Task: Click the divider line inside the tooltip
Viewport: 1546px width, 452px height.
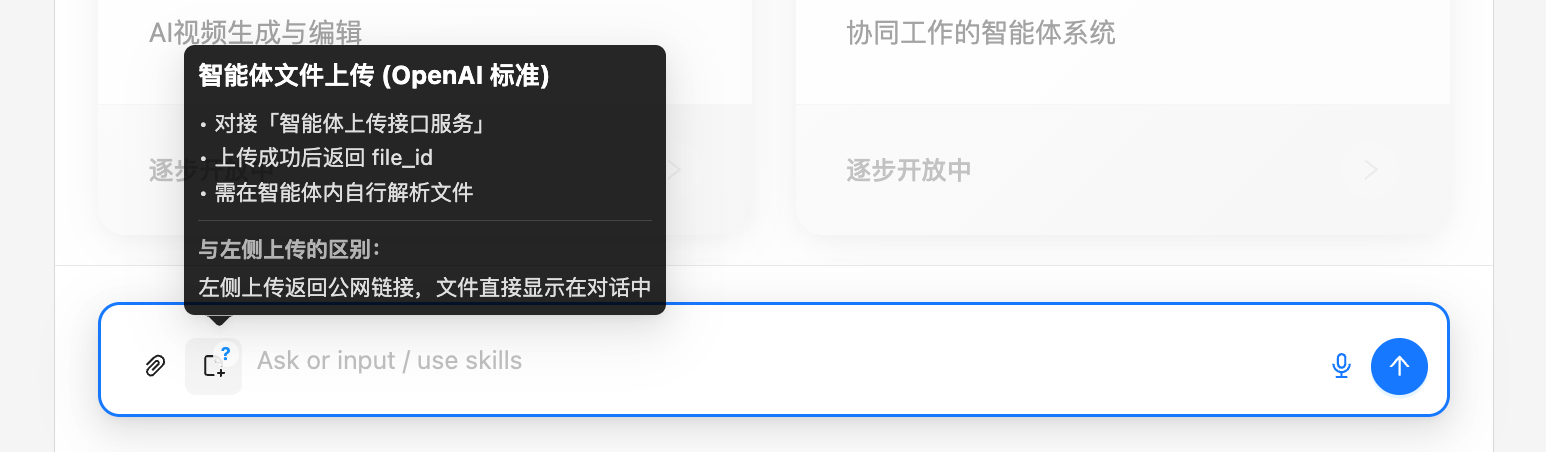Action: click(x=425, y=220)
